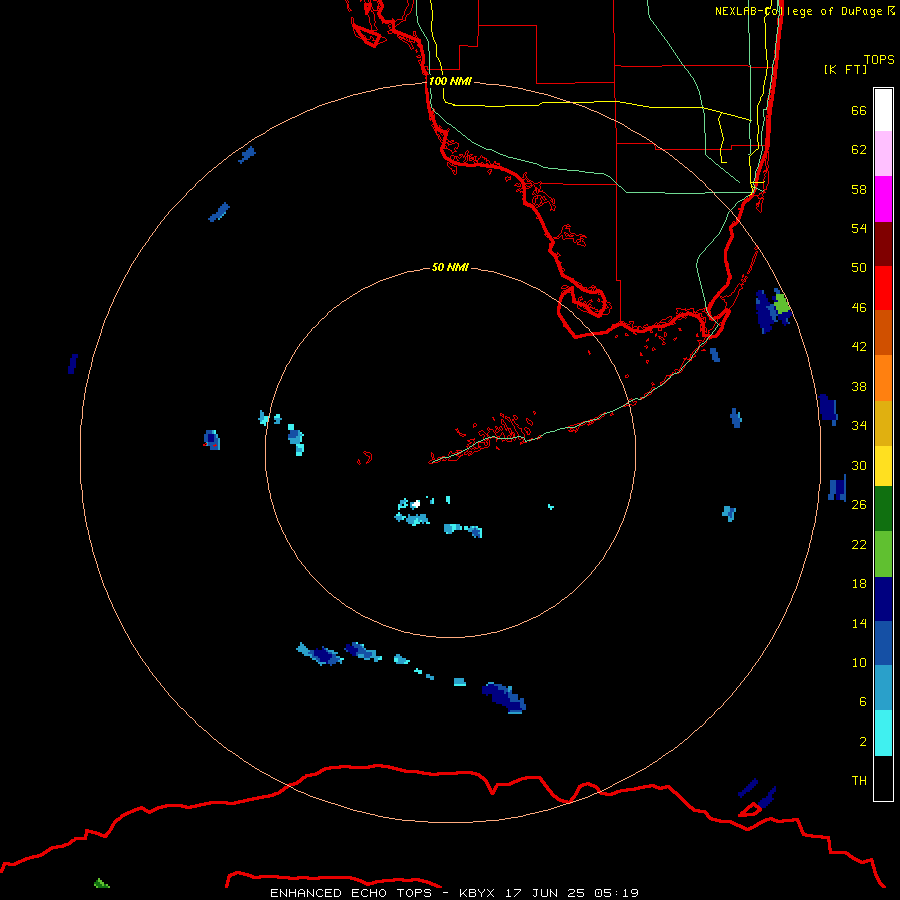
Task: Click the dark orange legend swatch
Action: click(883, 333)
